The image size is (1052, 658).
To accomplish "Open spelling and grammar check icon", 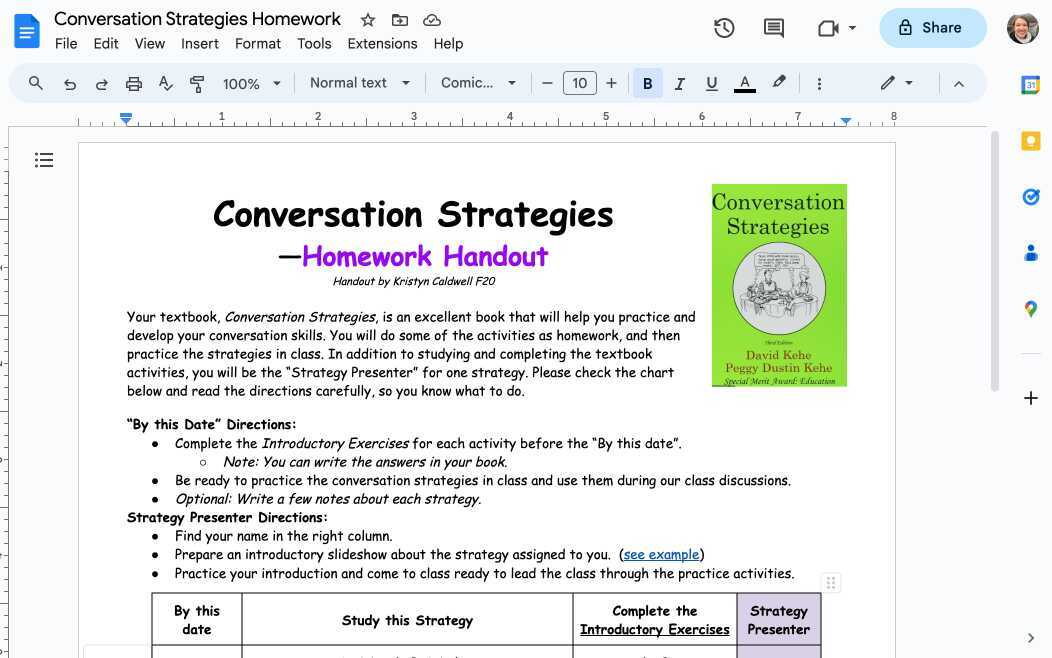I will coord(165,83).
